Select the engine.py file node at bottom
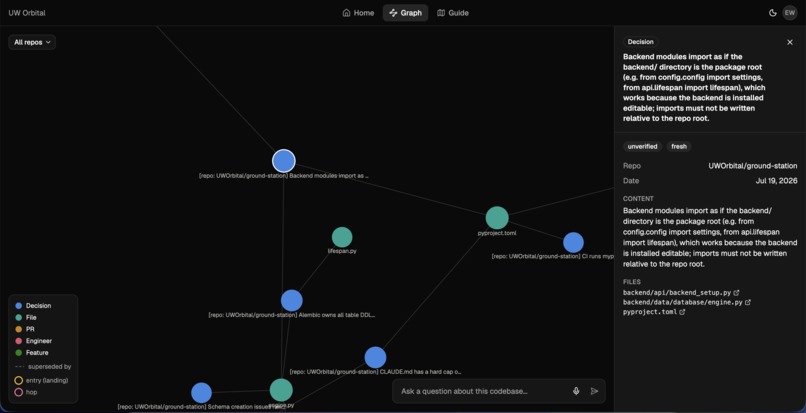Screen dimensions: 806x413 pyautogui.click(x=281, y=390)
